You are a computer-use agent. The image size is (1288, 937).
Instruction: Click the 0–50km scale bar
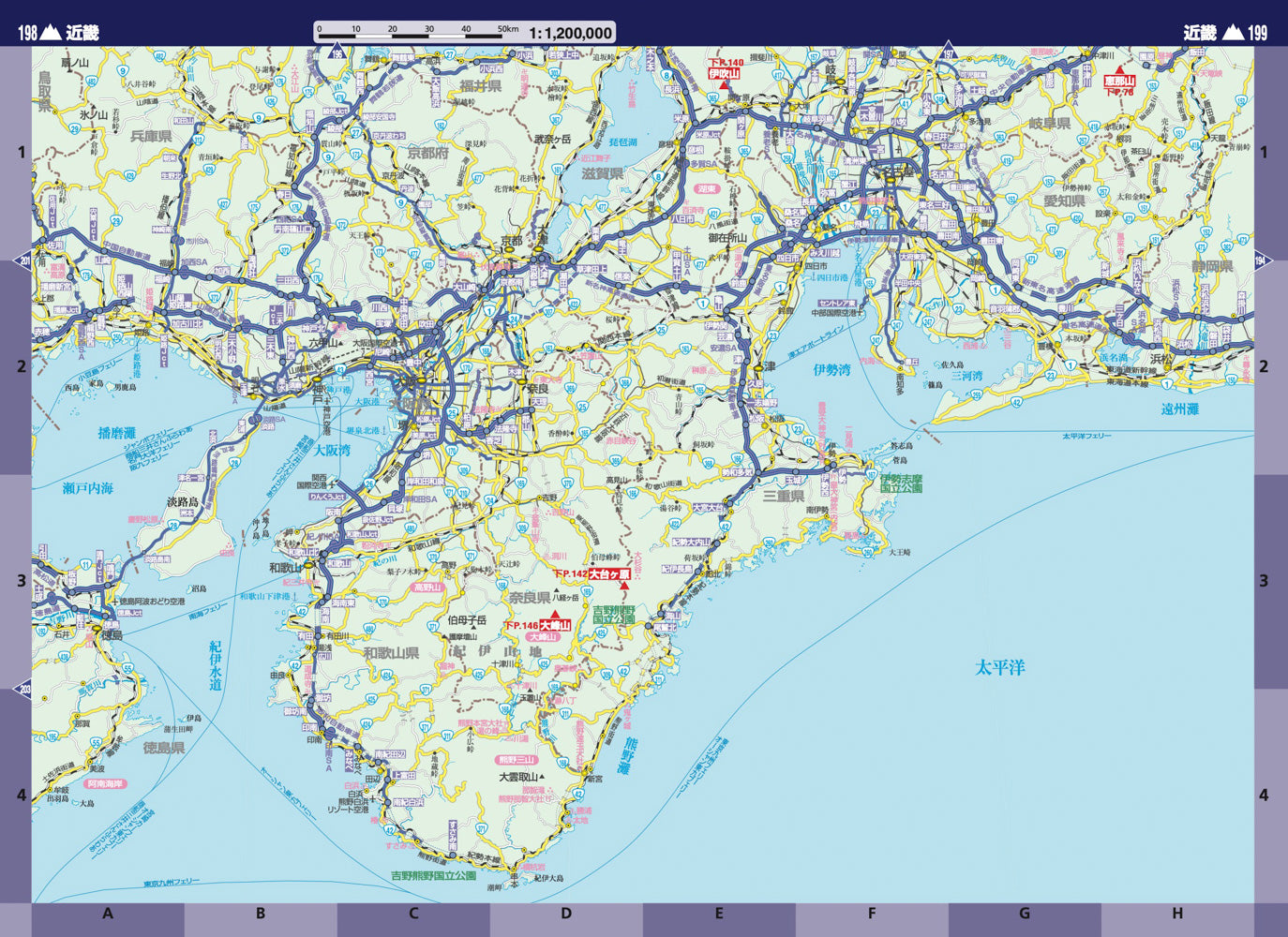pyautogui.click(x=418, y=33)
